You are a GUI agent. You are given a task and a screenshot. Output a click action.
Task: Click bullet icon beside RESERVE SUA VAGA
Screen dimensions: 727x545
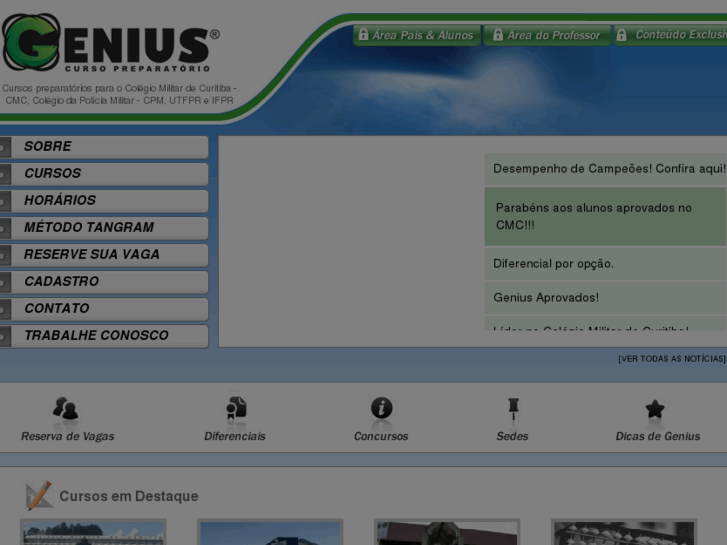4,256
